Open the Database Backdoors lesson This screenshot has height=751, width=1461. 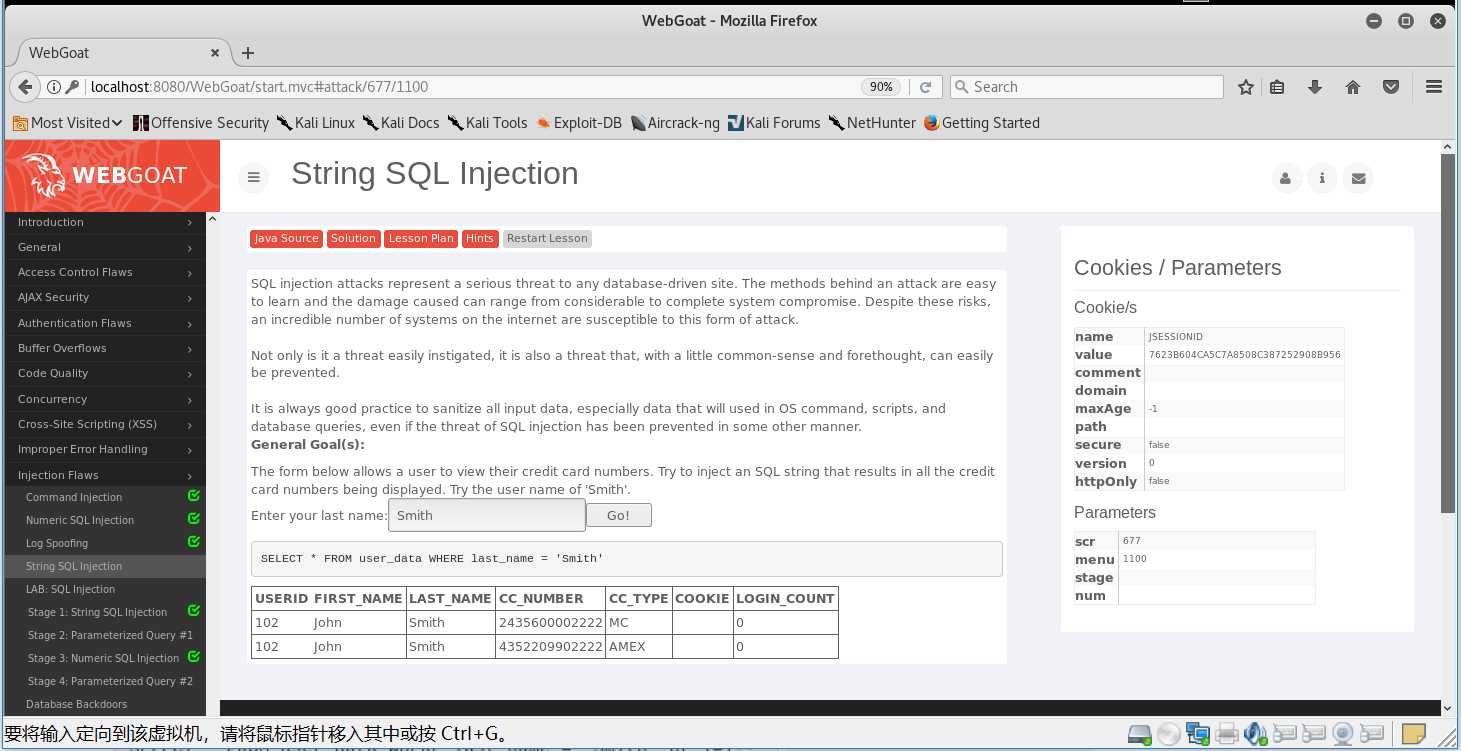[76, 704]
